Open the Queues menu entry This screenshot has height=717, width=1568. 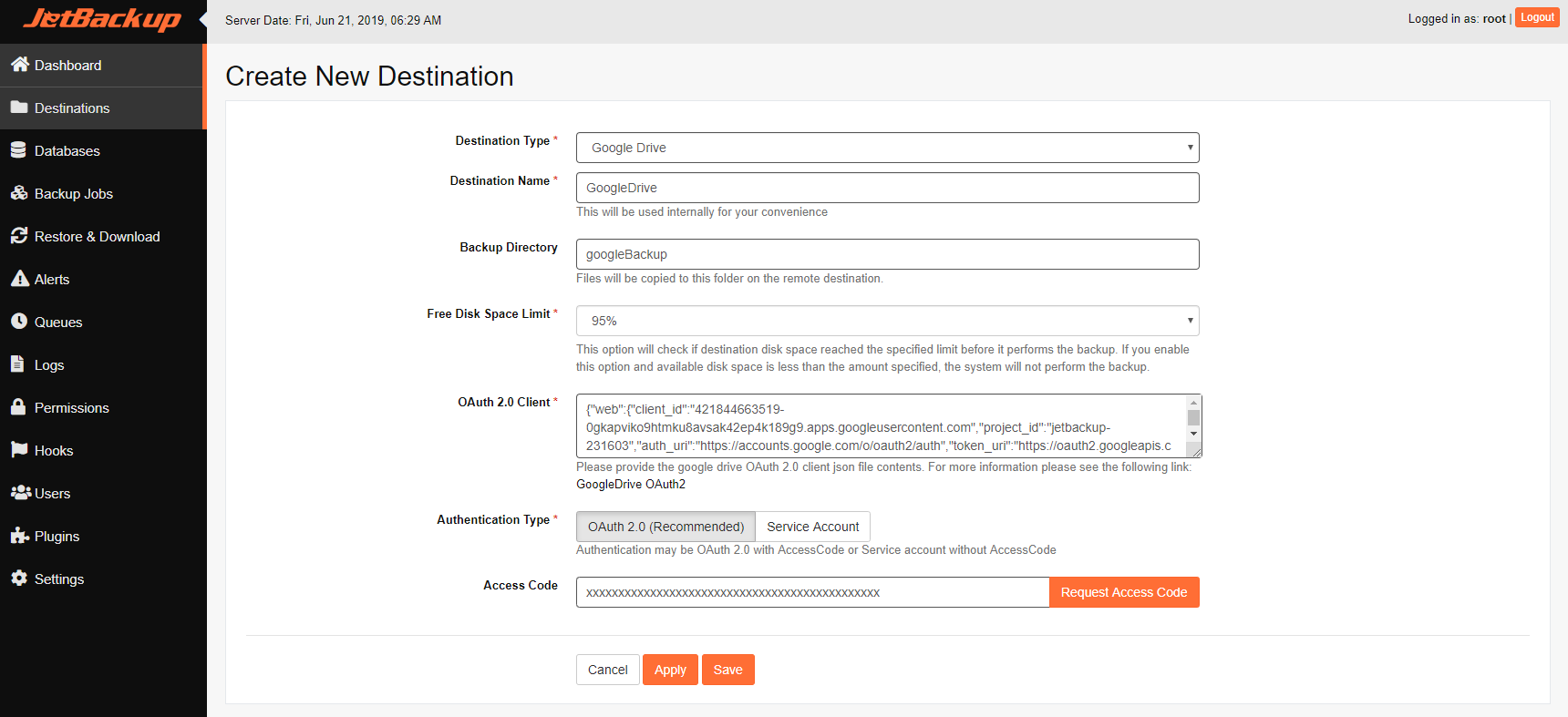click(101, 323)
